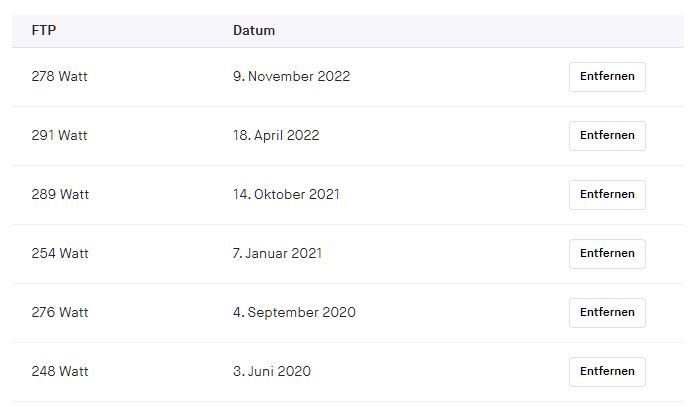Image resolution: width=699 pixels, height=407 pixels.
Task: Click the date 14. Oktober 2021
Action: click(x=286, y=195)
